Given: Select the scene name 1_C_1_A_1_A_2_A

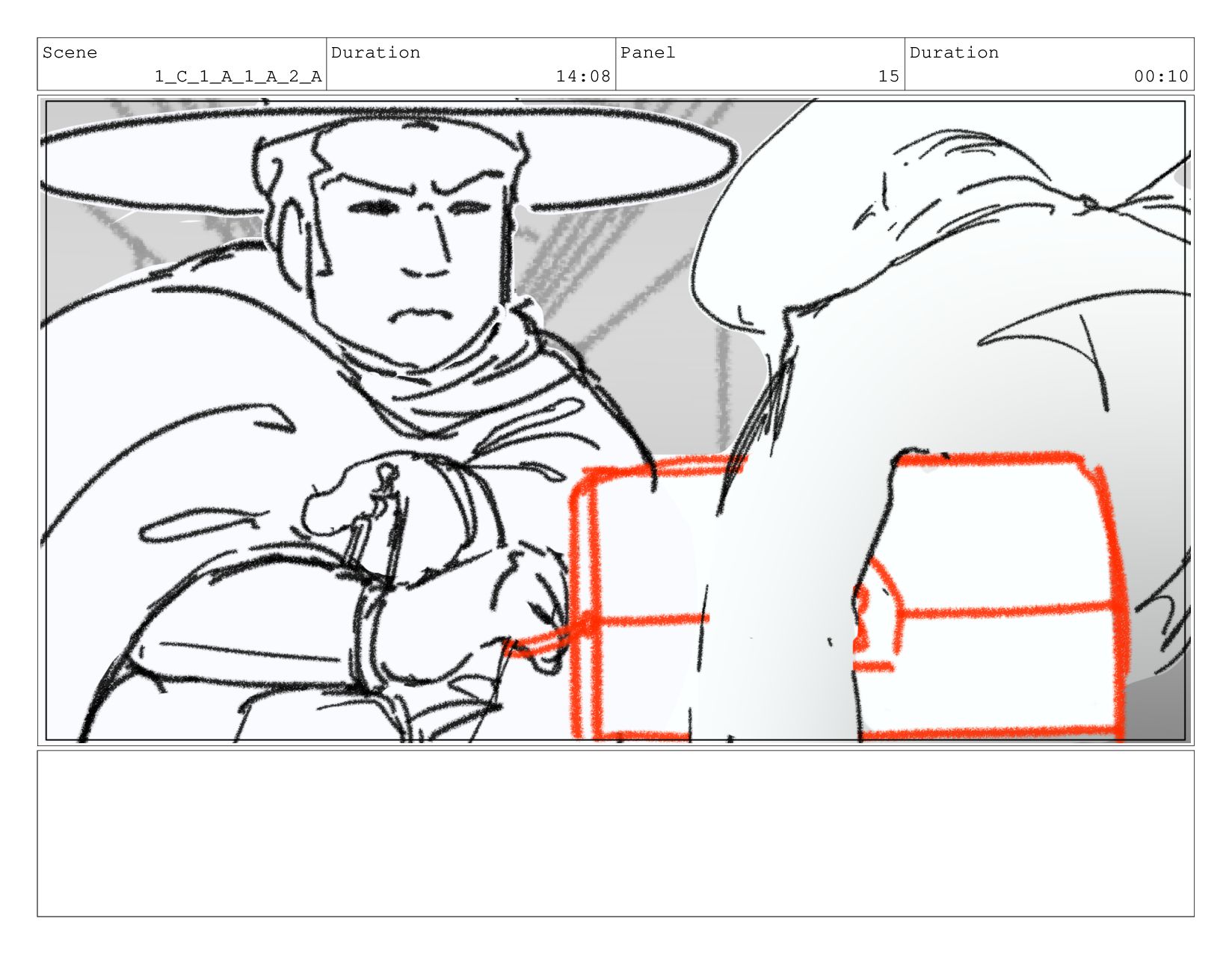Looking at the screenshot, I should tap(238, 76).
